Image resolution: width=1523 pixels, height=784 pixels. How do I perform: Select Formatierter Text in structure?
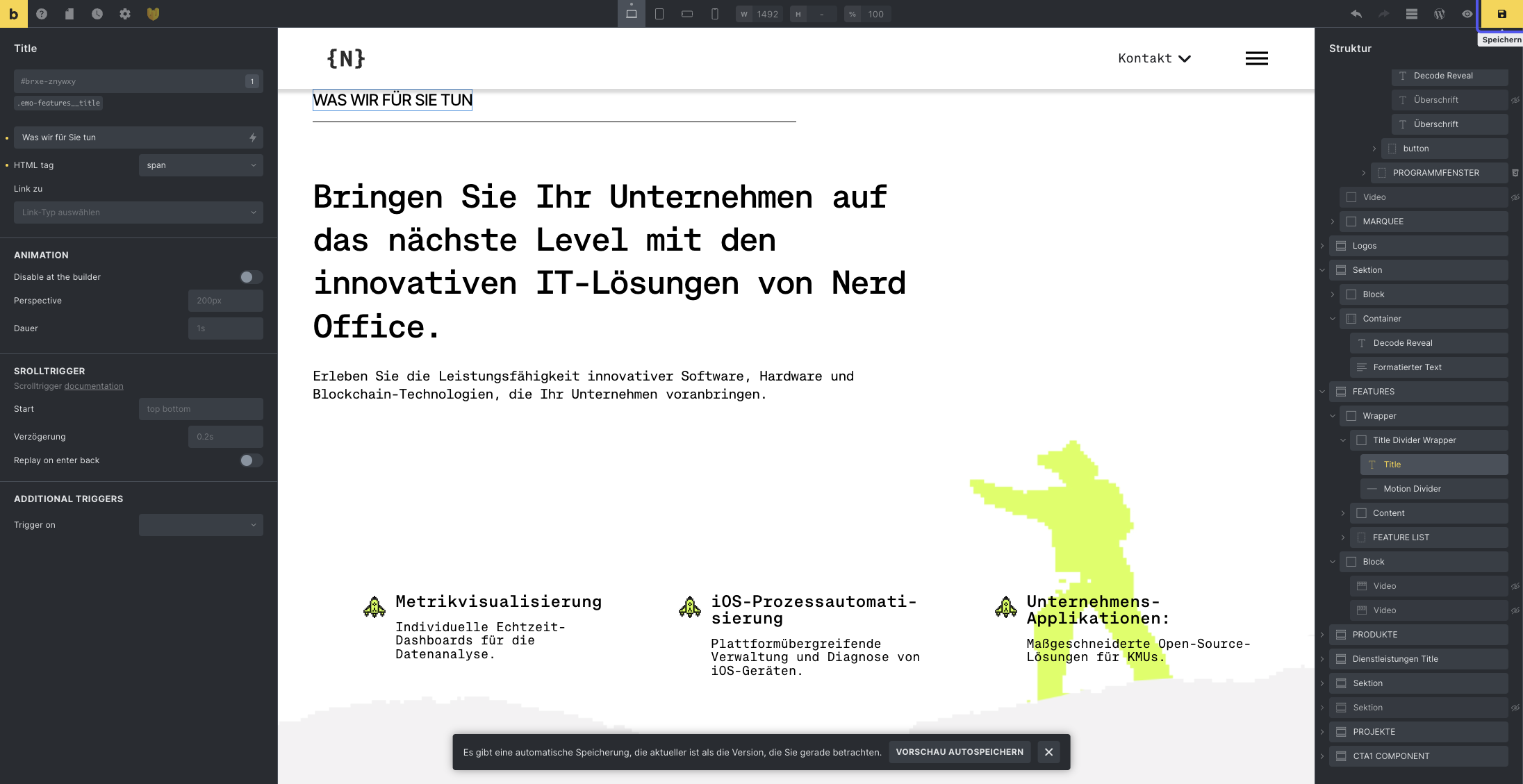pyautogui.click(x=1429, y=367)
